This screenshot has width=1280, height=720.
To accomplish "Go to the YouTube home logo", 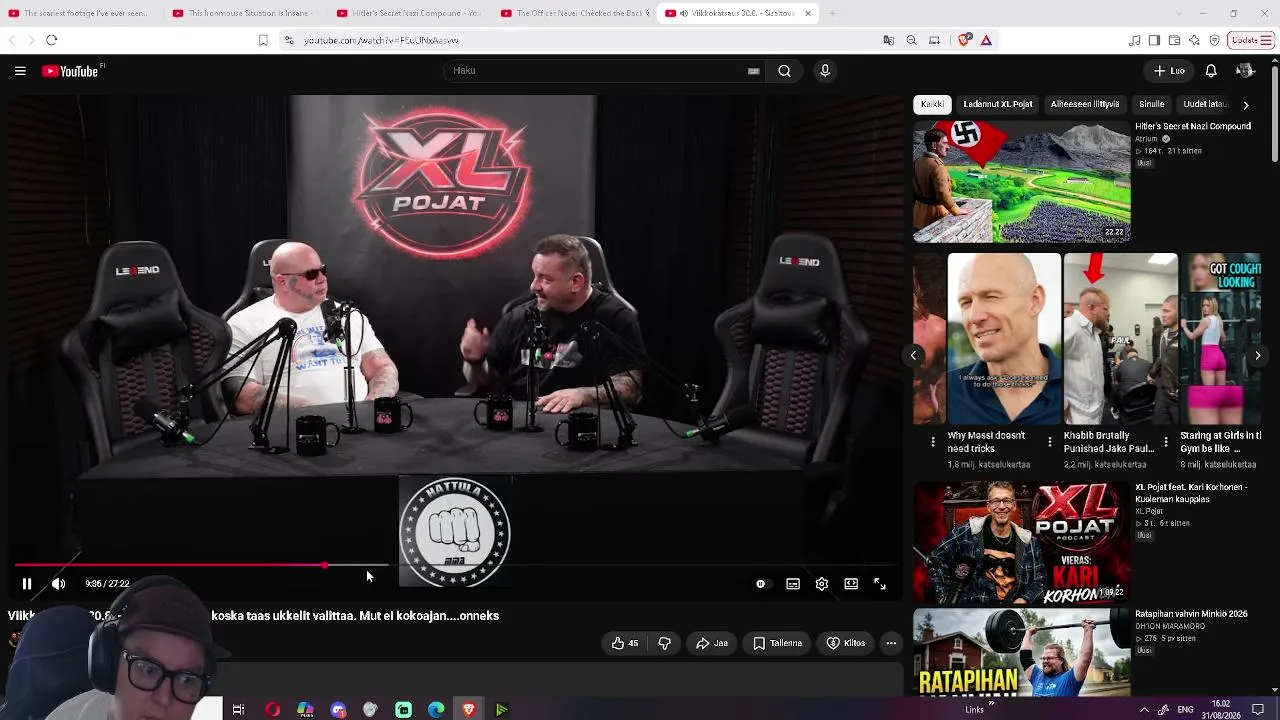I will coord(70,71).
